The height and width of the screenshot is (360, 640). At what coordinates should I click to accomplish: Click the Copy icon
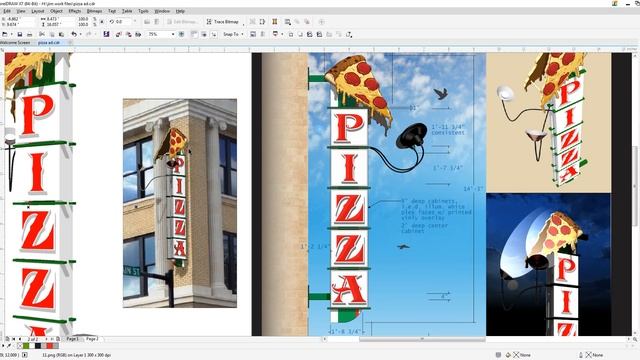click(x=51, y=34)
